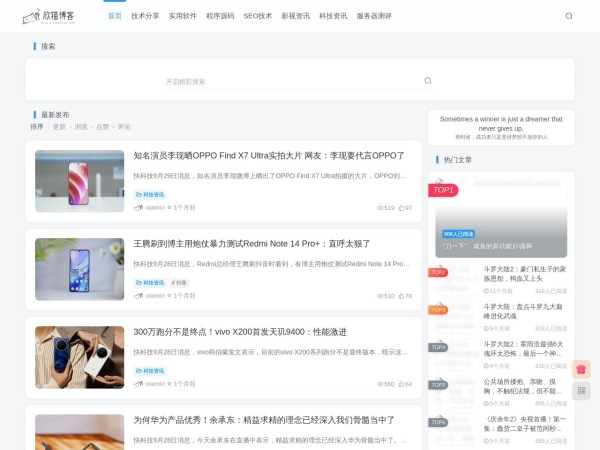The image size is (600, 450).
Task: Go to the 服务器测评 nav item
Action: [374, 16]
